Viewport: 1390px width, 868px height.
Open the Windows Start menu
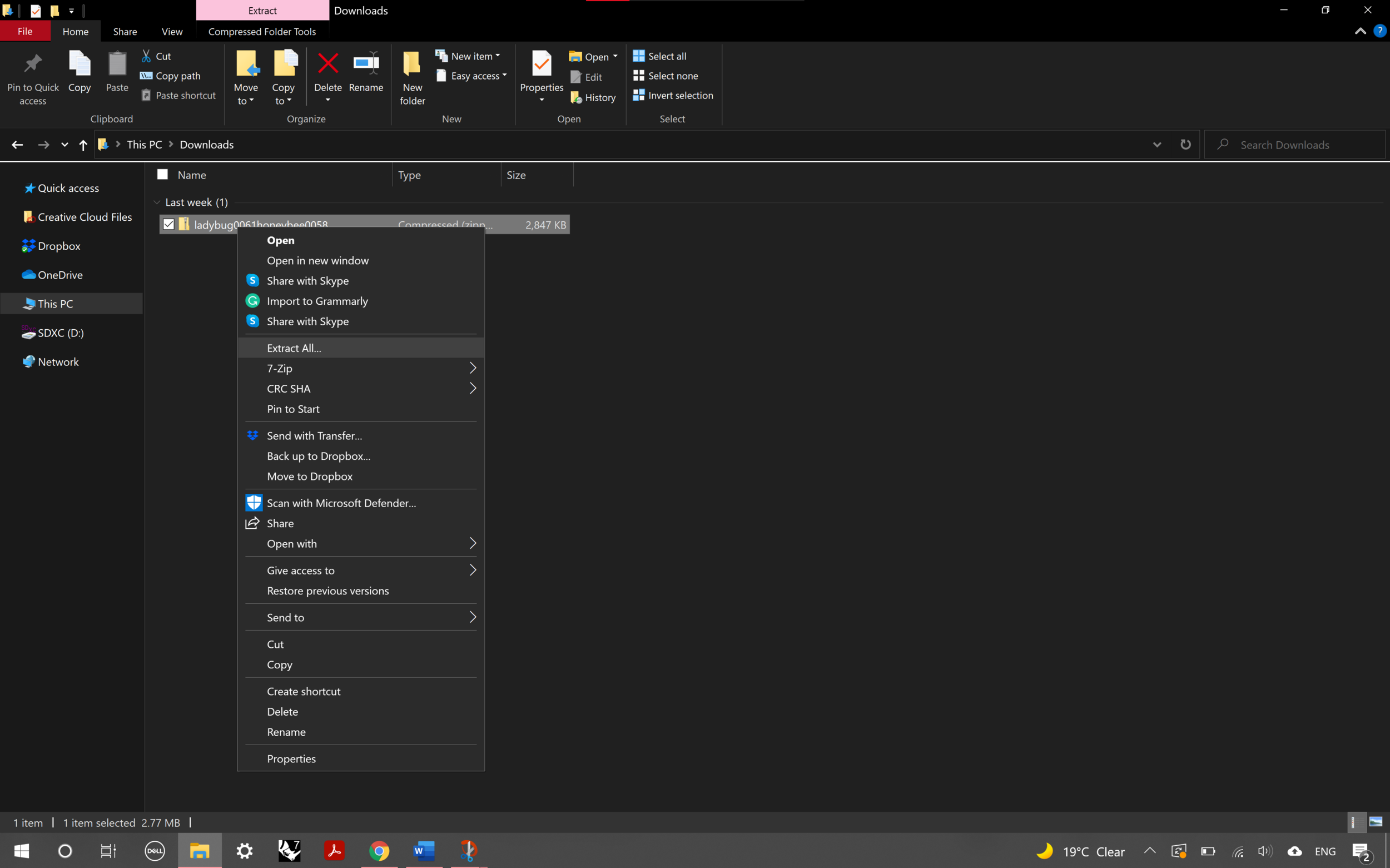point(21,851)
